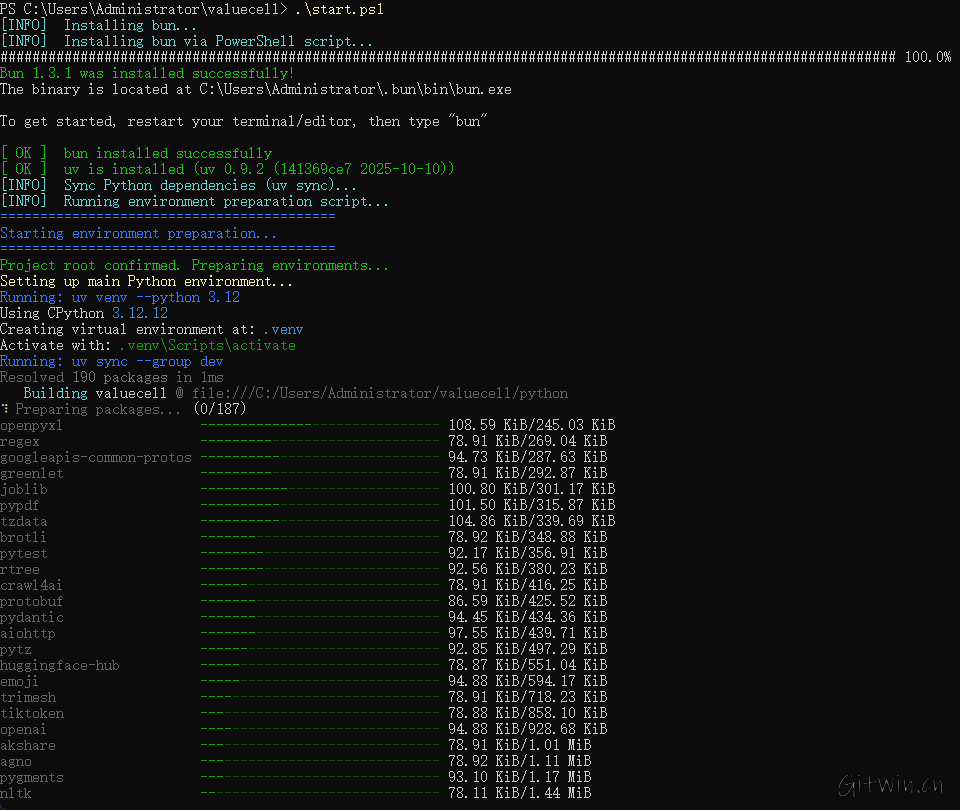The image size is (960, 810).
Task: Click the .venv\Scripts\activate path
Action: tap(221, 346)
